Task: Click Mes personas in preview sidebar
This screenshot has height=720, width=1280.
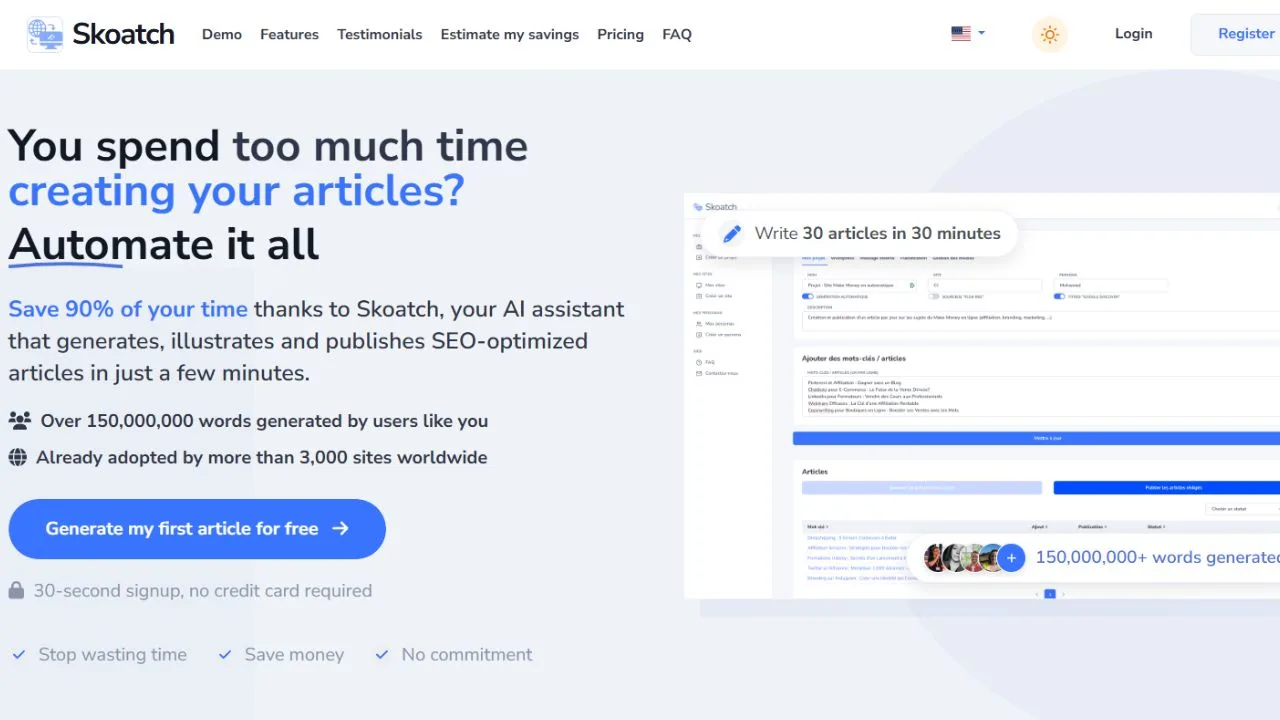Action: 716,324
